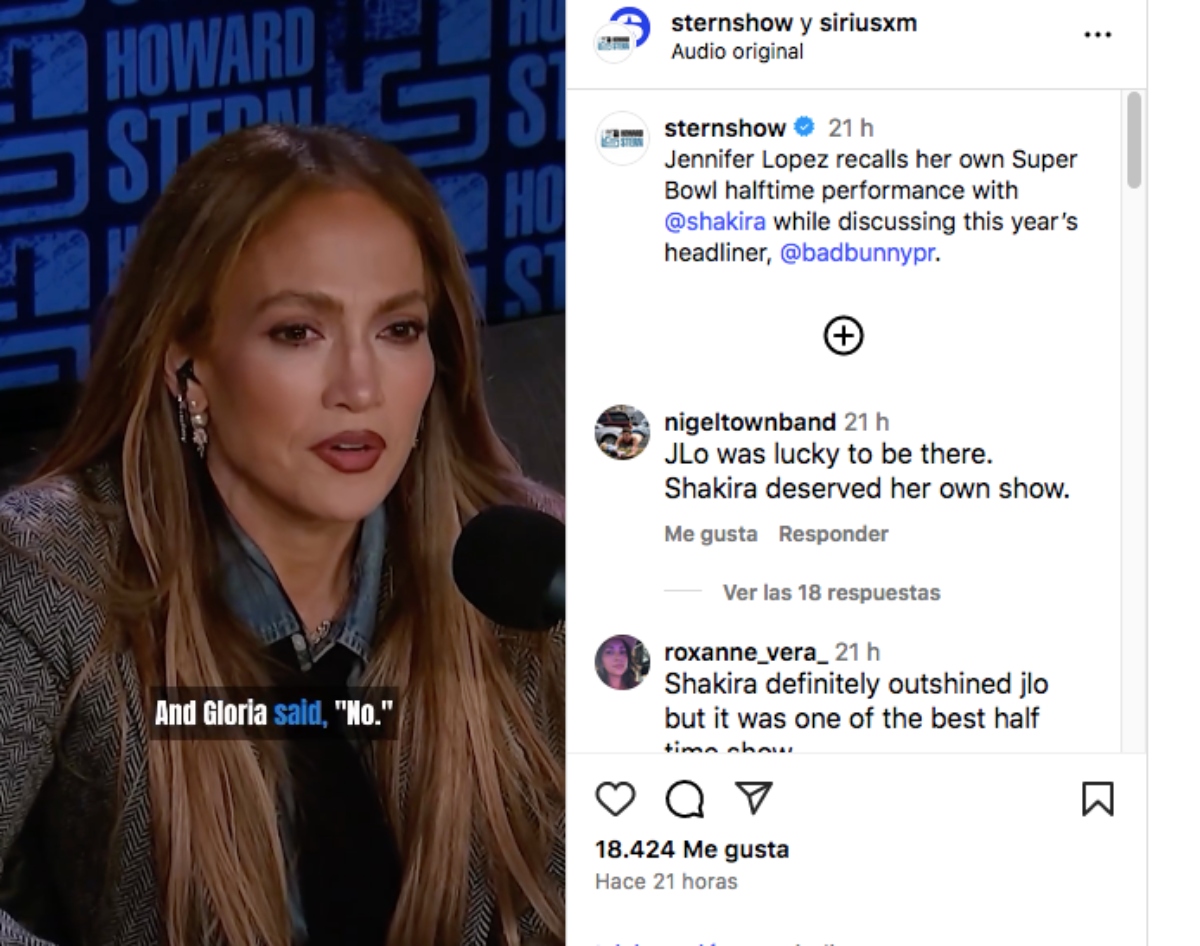
Task: Expand Ver las 18 respuestas
Action: pyautogui.click(x=831, y=592)
